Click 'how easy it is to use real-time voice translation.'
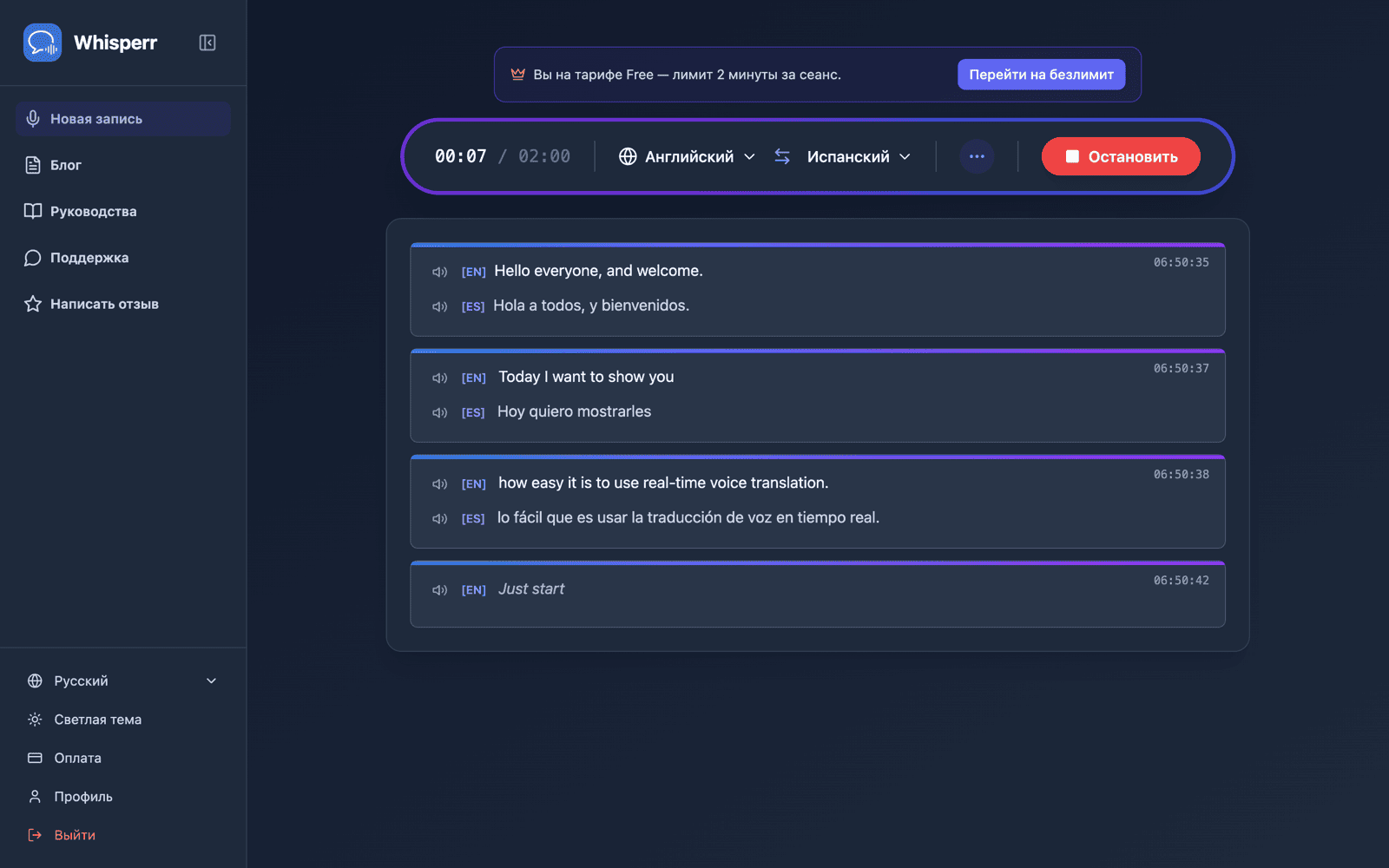 [663, 483]
